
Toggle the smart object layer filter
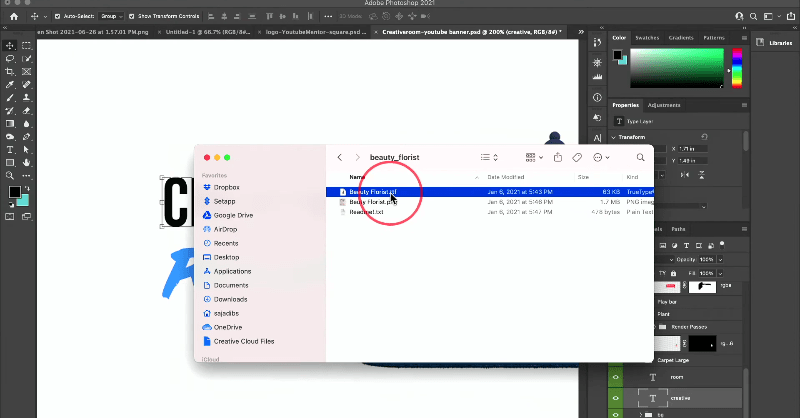(x=710, y=245)
